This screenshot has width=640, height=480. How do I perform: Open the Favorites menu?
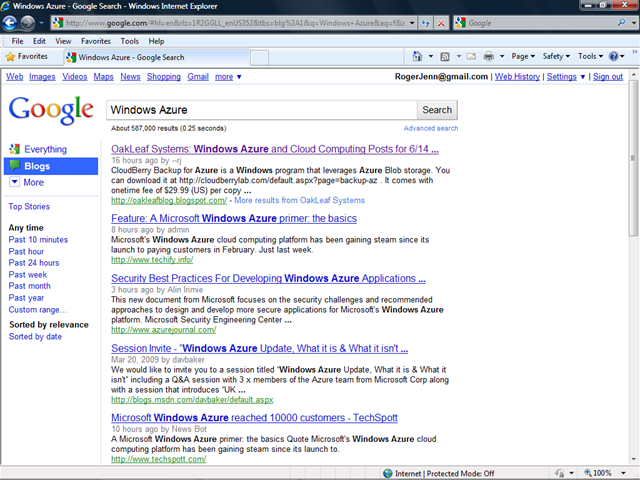[x=96, y=41]
